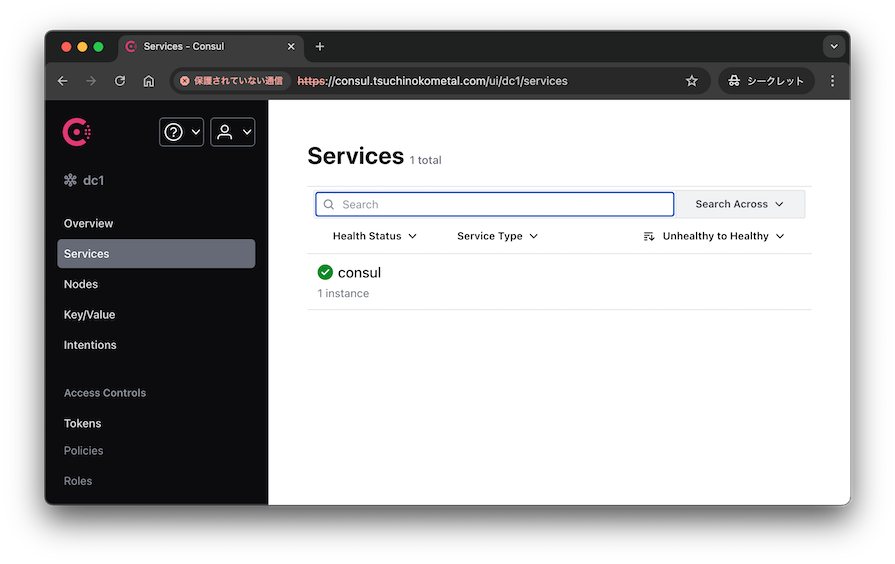Image resolution: width=895 pixels, height=564 pixels.
Task: Open the user account menu
Action: click(x=233, y=132)
